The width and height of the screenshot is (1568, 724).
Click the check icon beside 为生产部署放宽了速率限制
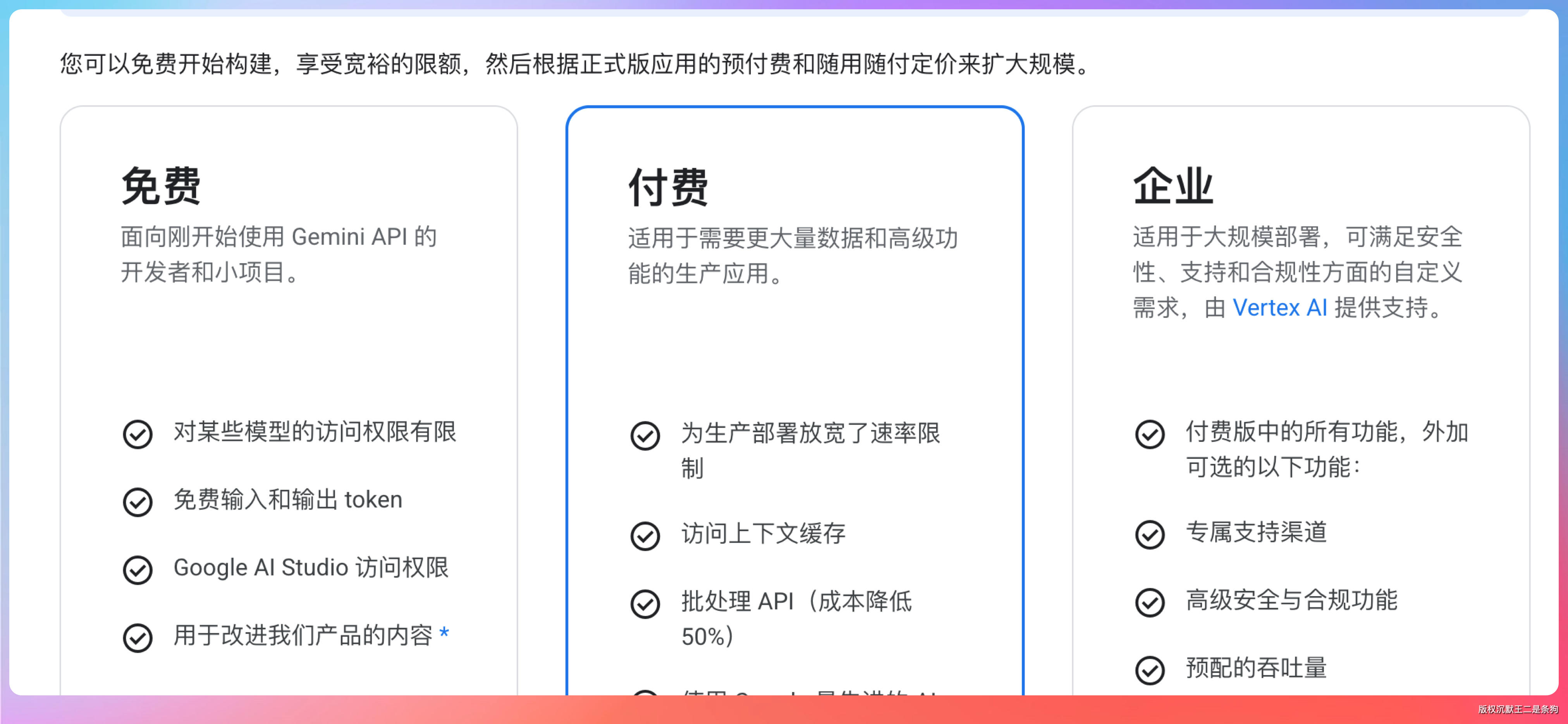click(645, 436)
